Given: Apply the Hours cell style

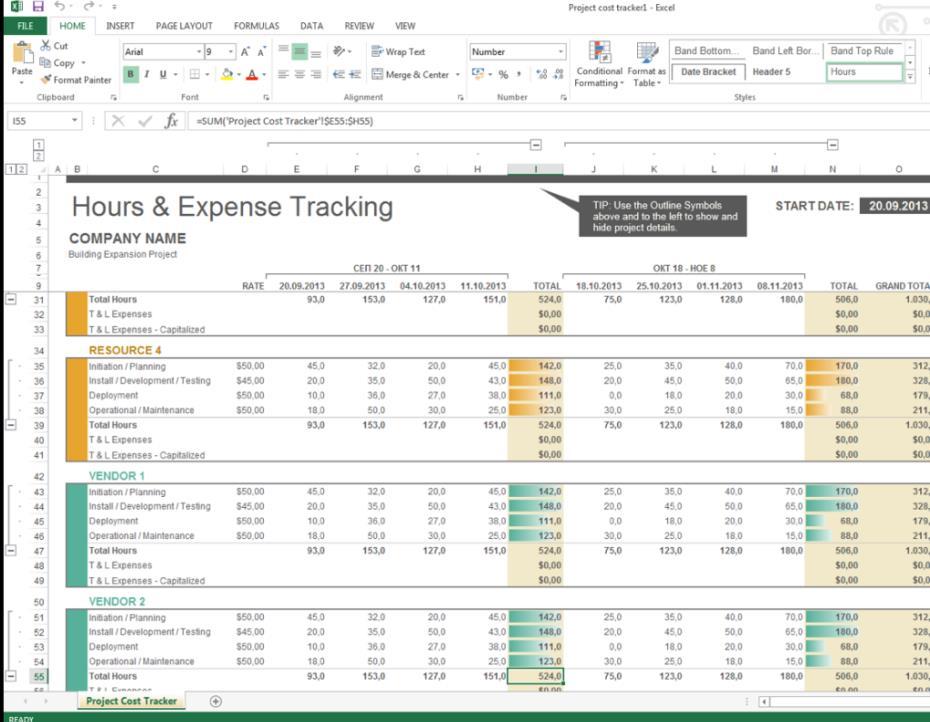Looking at the screenshot, I should pyautogui.click(x=864, y=72).
